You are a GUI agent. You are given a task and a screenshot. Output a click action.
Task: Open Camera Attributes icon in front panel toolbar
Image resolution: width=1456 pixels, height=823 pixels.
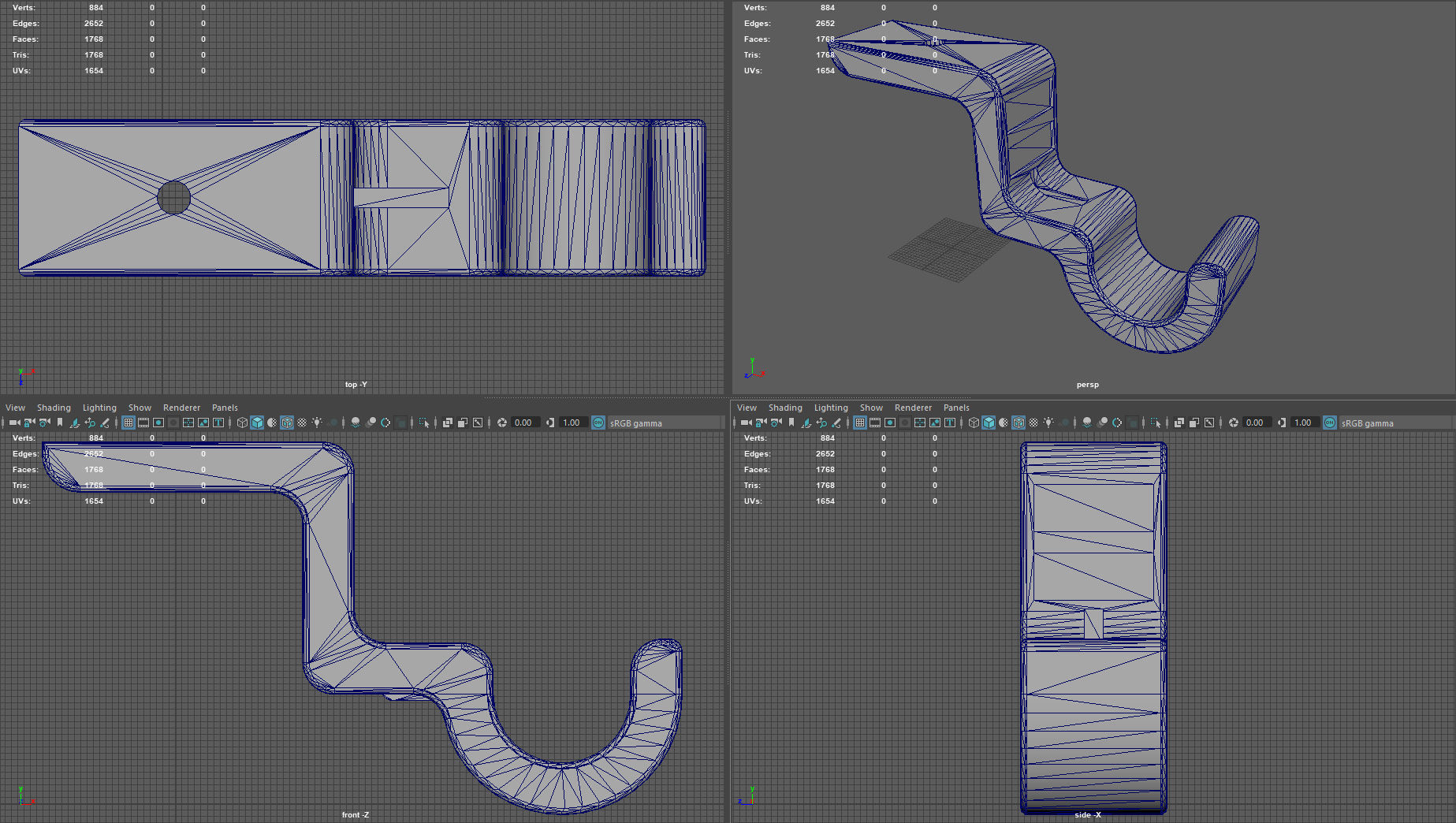tap(44, 423)
